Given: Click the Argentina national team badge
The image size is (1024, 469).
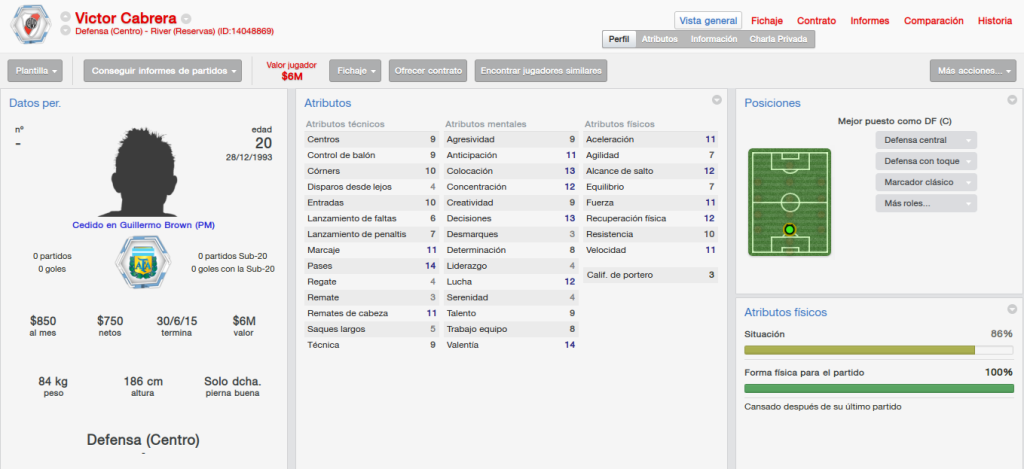Looking at the screenshot, I should [141, 263].
